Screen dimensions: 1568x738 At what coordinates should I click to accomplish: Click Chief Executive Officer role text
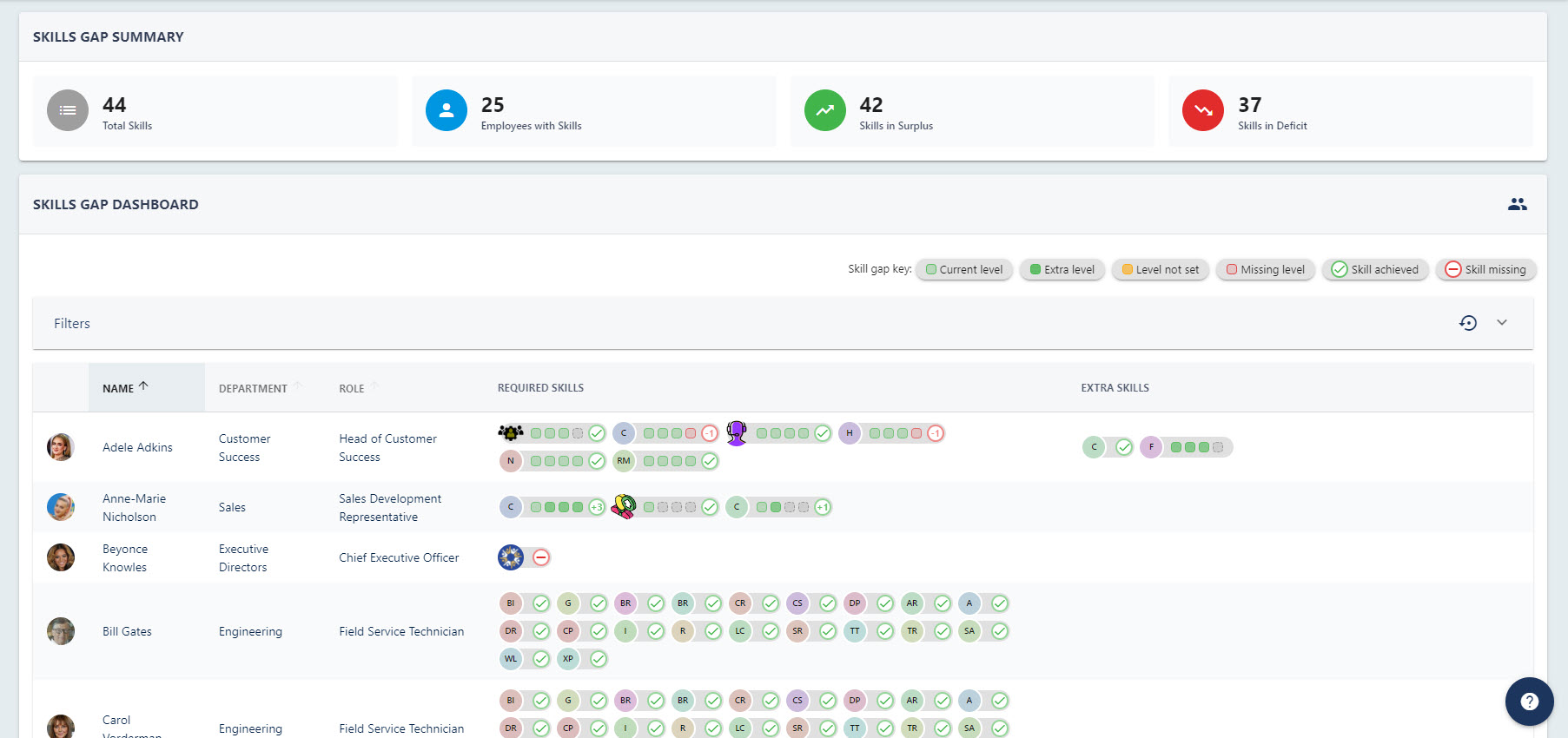tap(399, 557)
